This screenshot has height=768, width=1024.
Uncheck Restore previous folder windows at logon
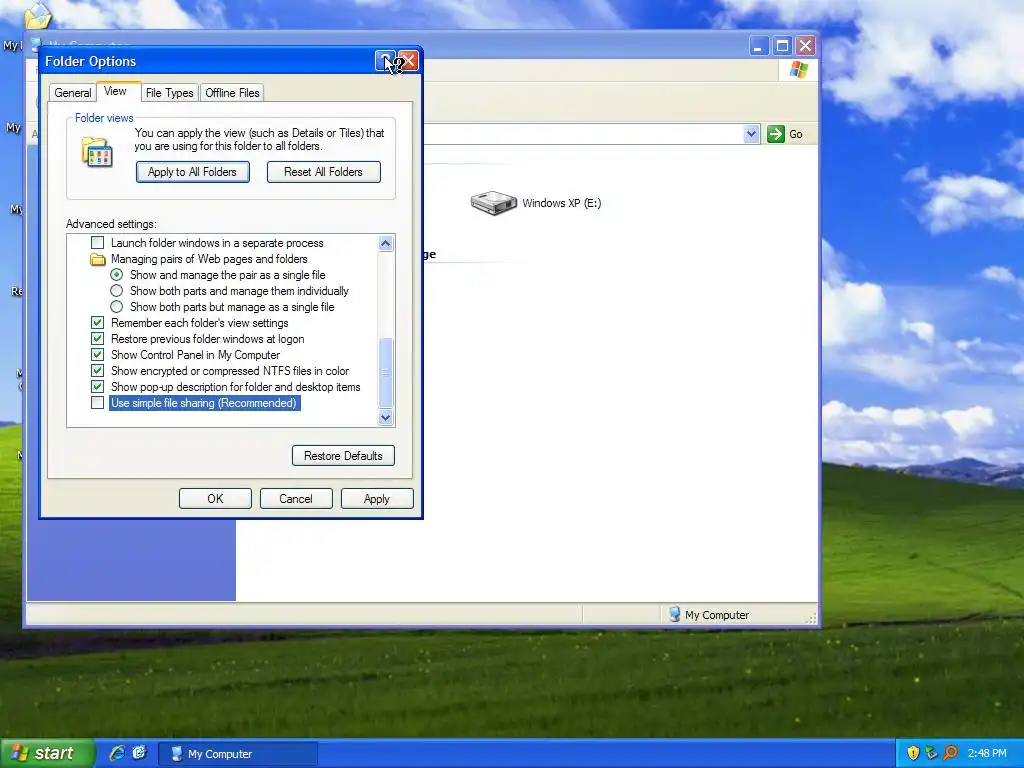[97, 339]
